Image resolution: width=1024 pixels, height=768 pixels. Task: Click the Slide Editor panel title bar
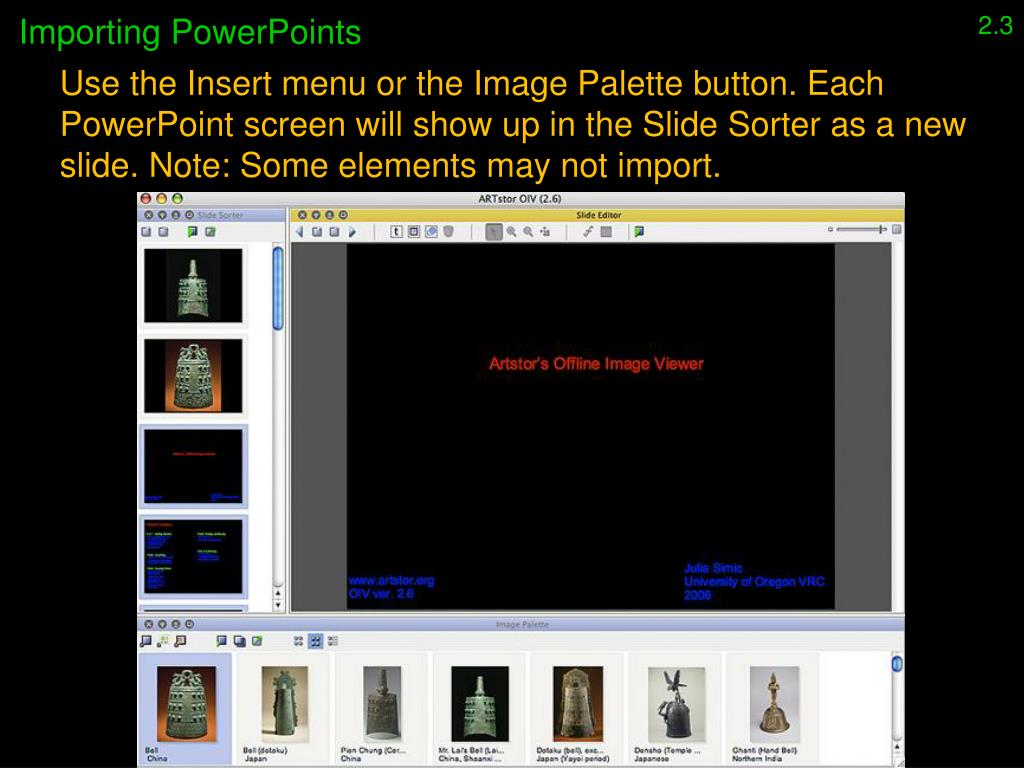click(598, 215)
